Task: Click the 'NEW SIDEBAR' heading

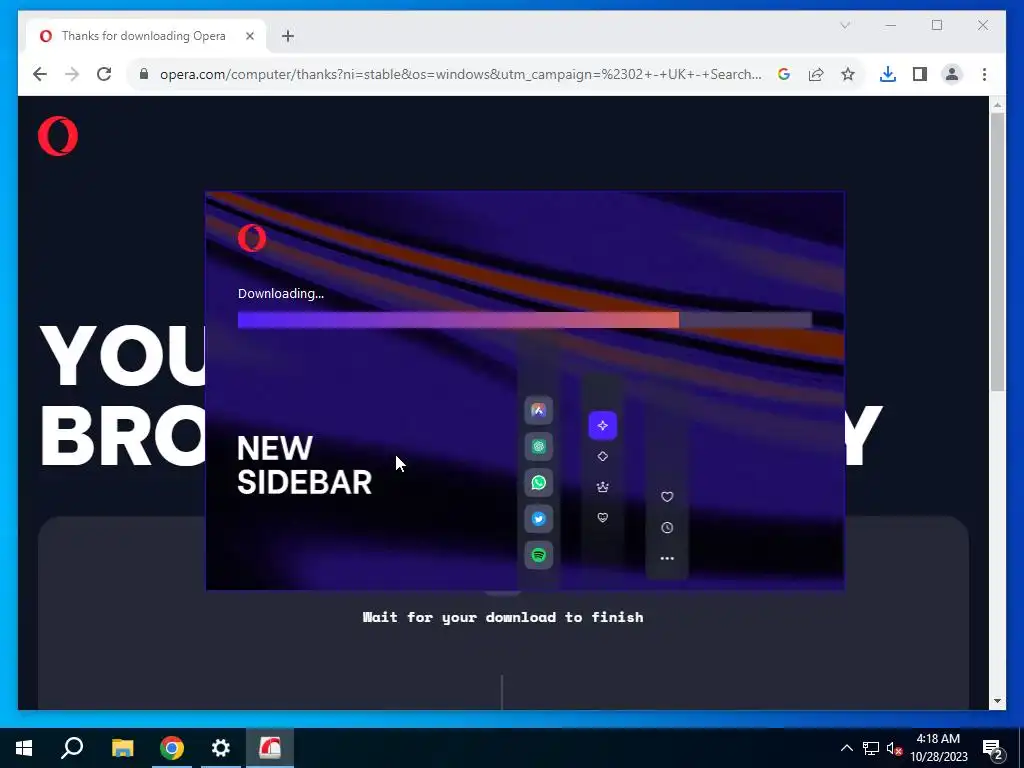Action: click(x=304, y=466)
